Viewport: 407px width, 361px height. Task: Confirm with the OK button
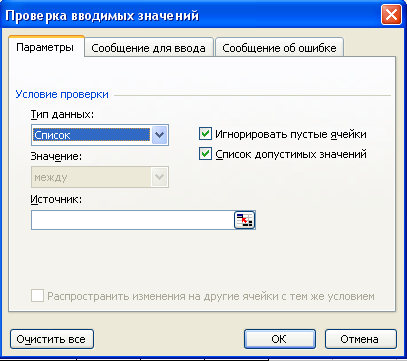pyautogui.click(x=279, y=339)
